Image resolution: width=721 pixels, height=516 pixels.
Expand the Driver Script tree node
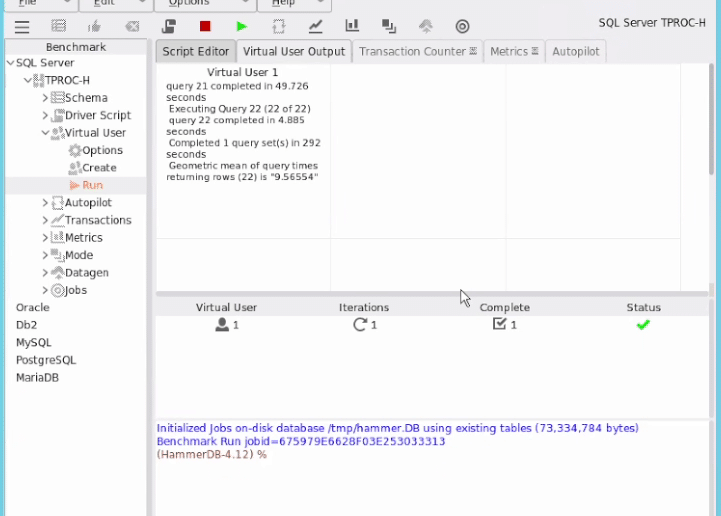45,115
